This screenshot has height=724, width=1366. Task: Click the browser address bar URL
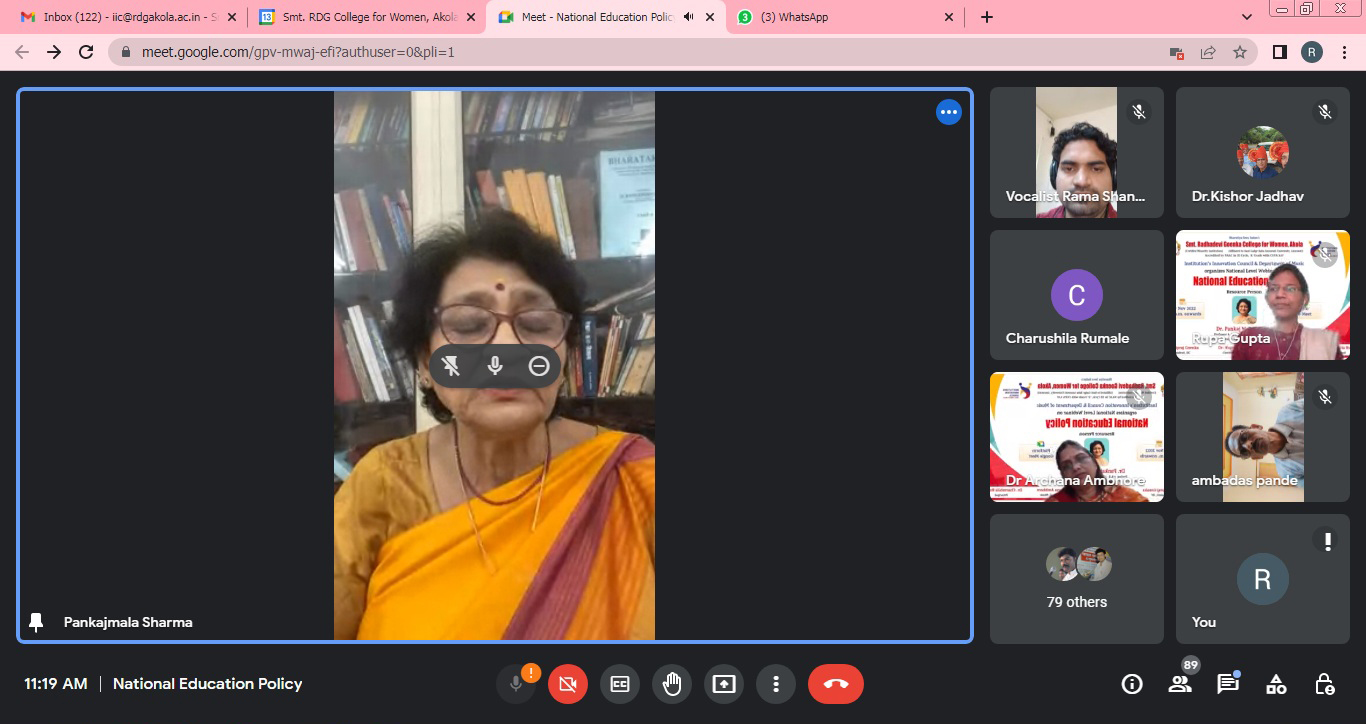[x=298, y=52]
